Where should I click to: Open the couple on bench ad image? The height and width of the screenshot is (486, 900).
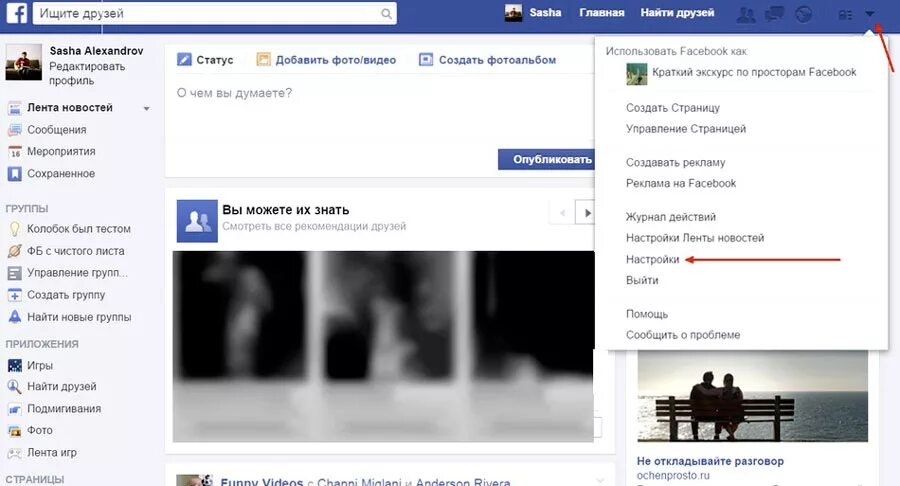[752, 396]
